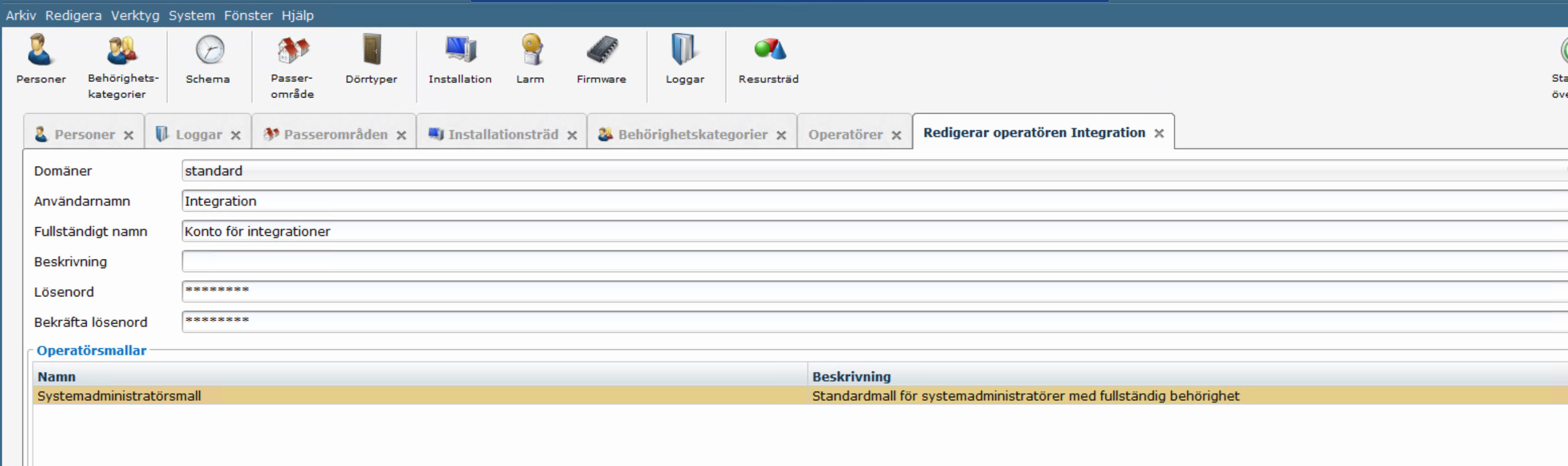
Task: Open the Personer toolbar icon
Action: point(41,59)
